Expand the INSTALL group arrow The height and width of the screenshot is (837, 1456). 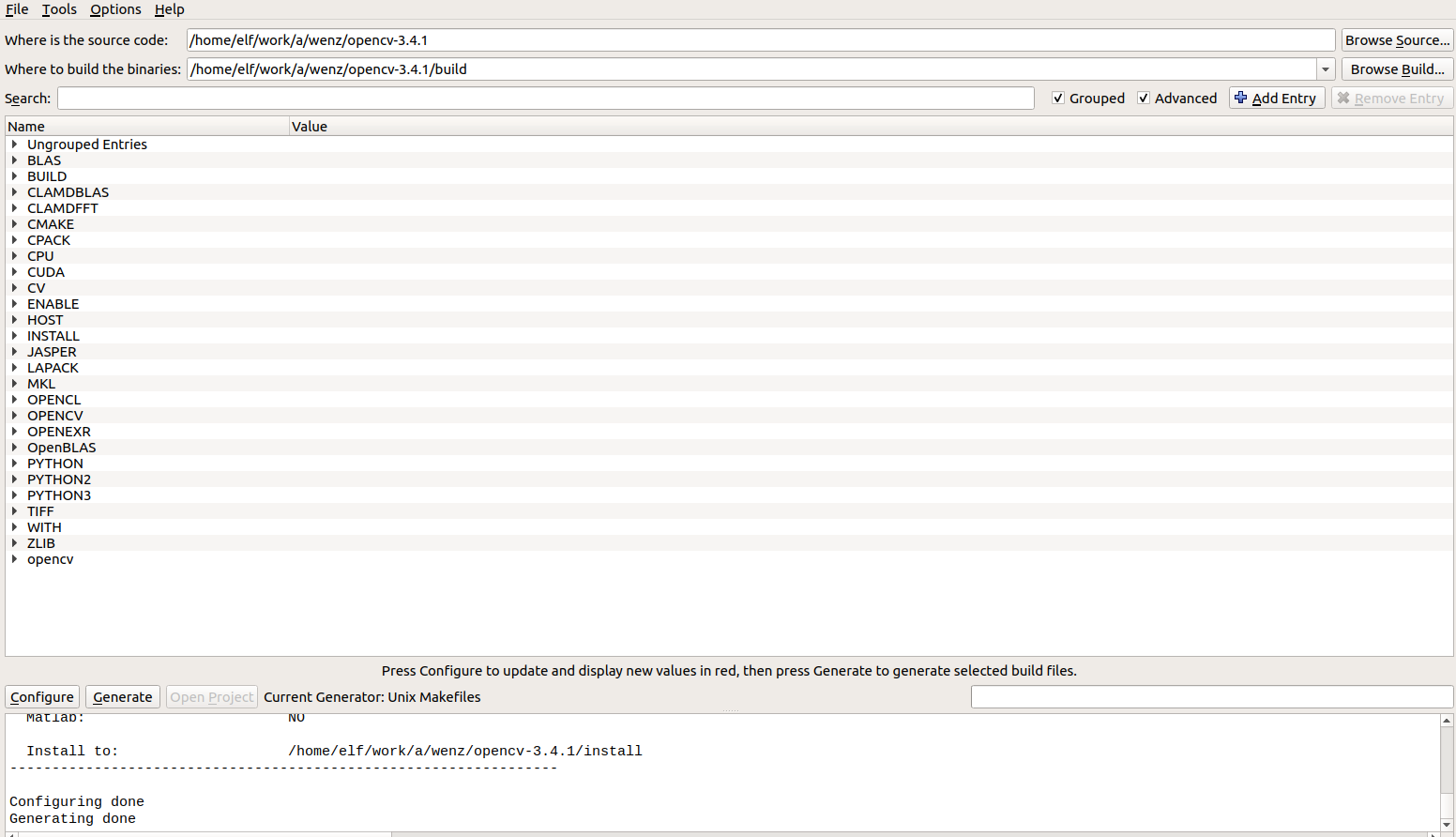click(14, 336)
